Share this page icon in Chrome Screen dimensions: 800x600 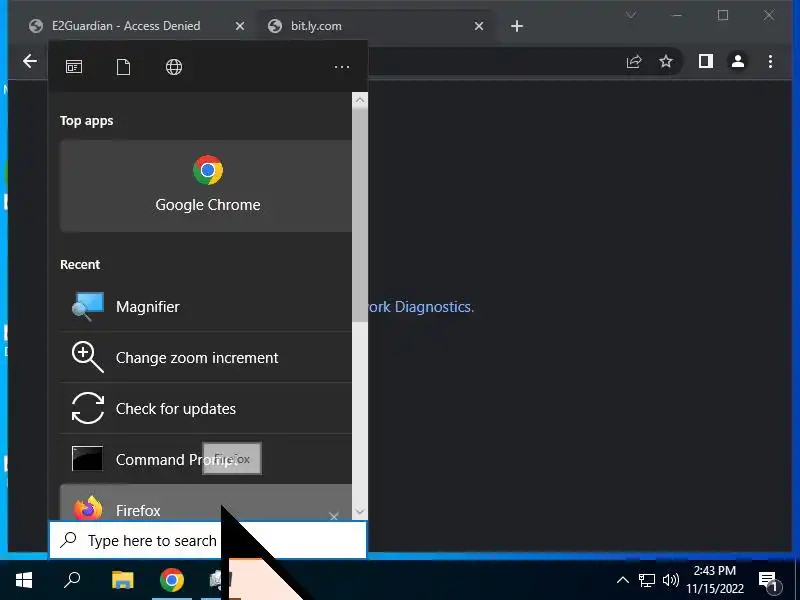point(634,62)
